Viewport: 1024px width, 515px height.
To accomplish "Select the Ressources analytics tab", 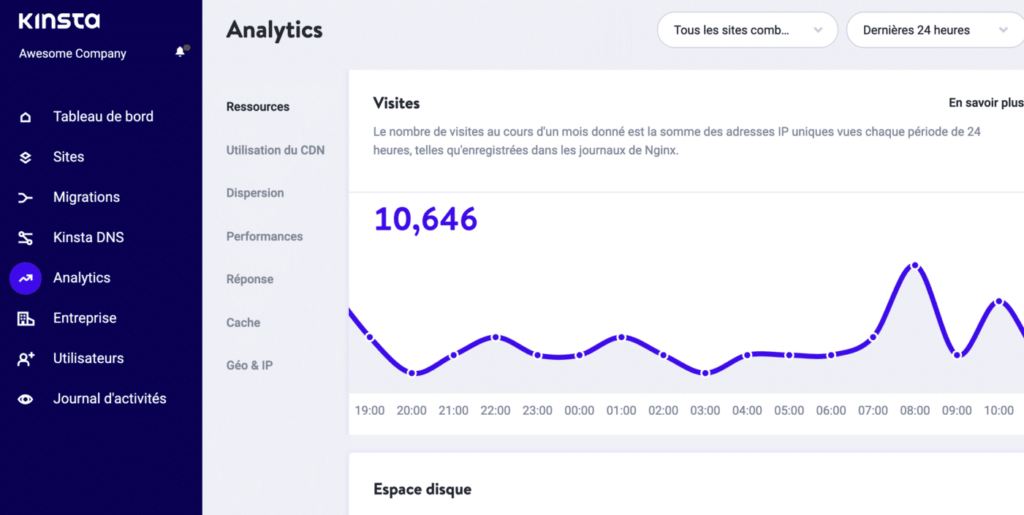I will point(258,107).
